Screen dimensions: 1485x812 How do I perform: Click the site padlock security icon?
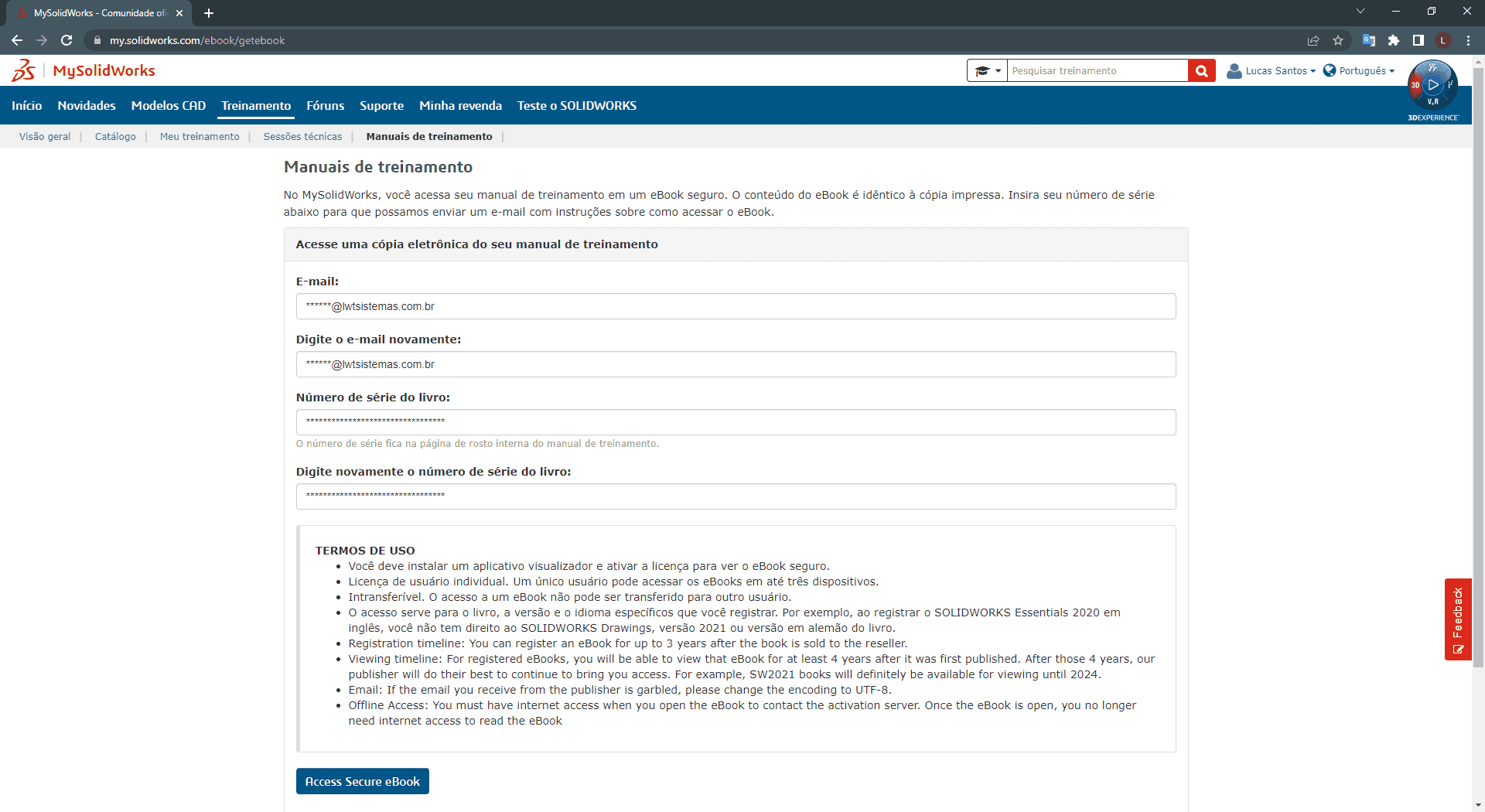coord(97,40)
